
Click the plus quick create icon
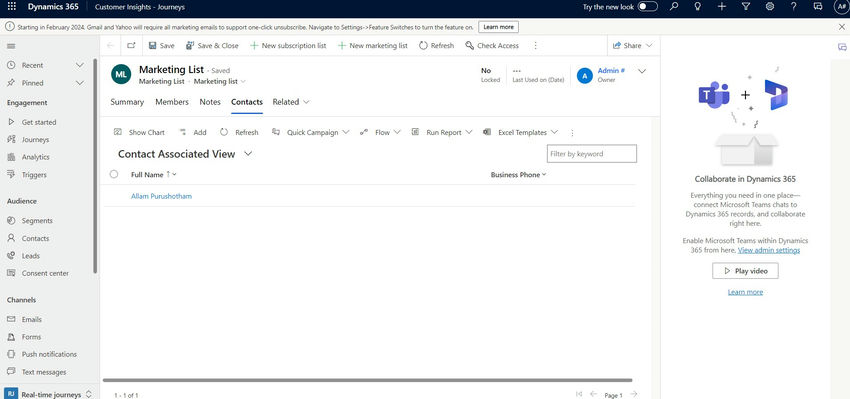tap(722, 7)
